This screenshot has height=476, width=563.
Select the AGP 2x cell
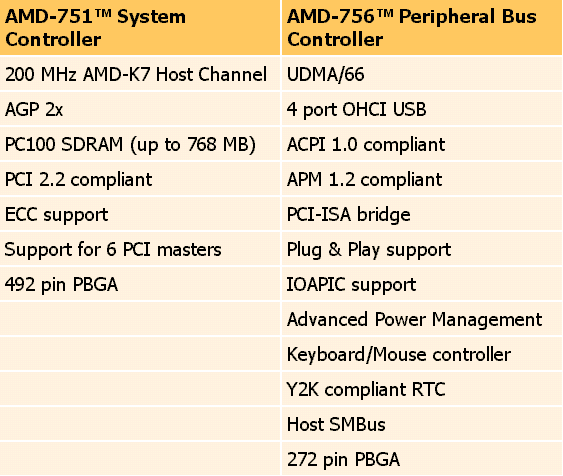click(x=140, y=109)
